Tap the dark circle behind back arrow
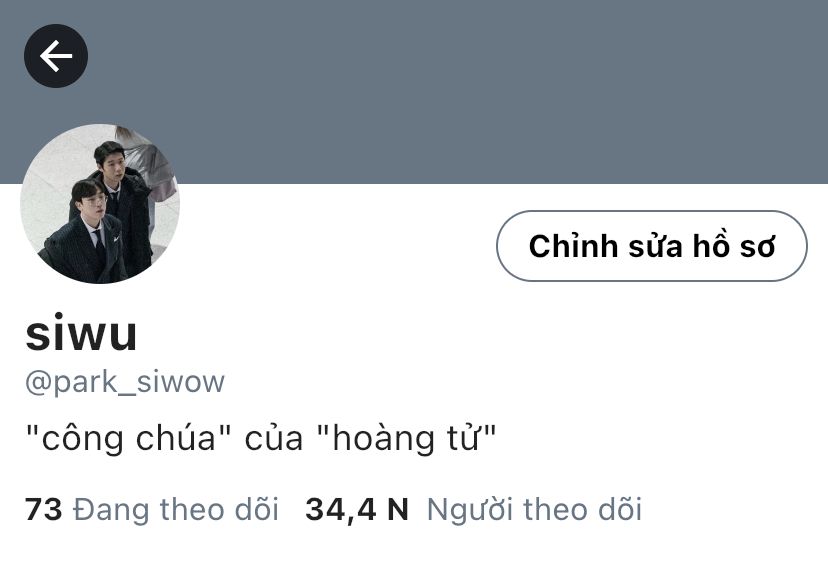828x563 pixels. coord(56,56)
